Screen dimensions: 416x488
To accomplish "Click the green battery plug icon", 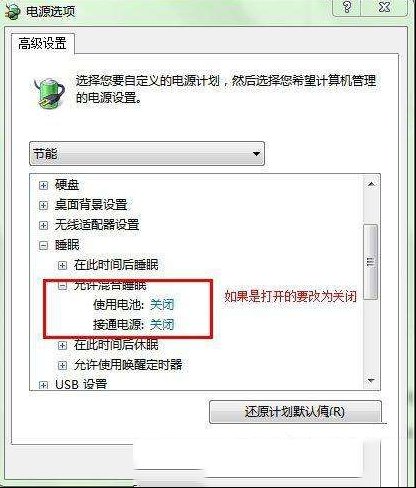I will [x=49, y=93].
